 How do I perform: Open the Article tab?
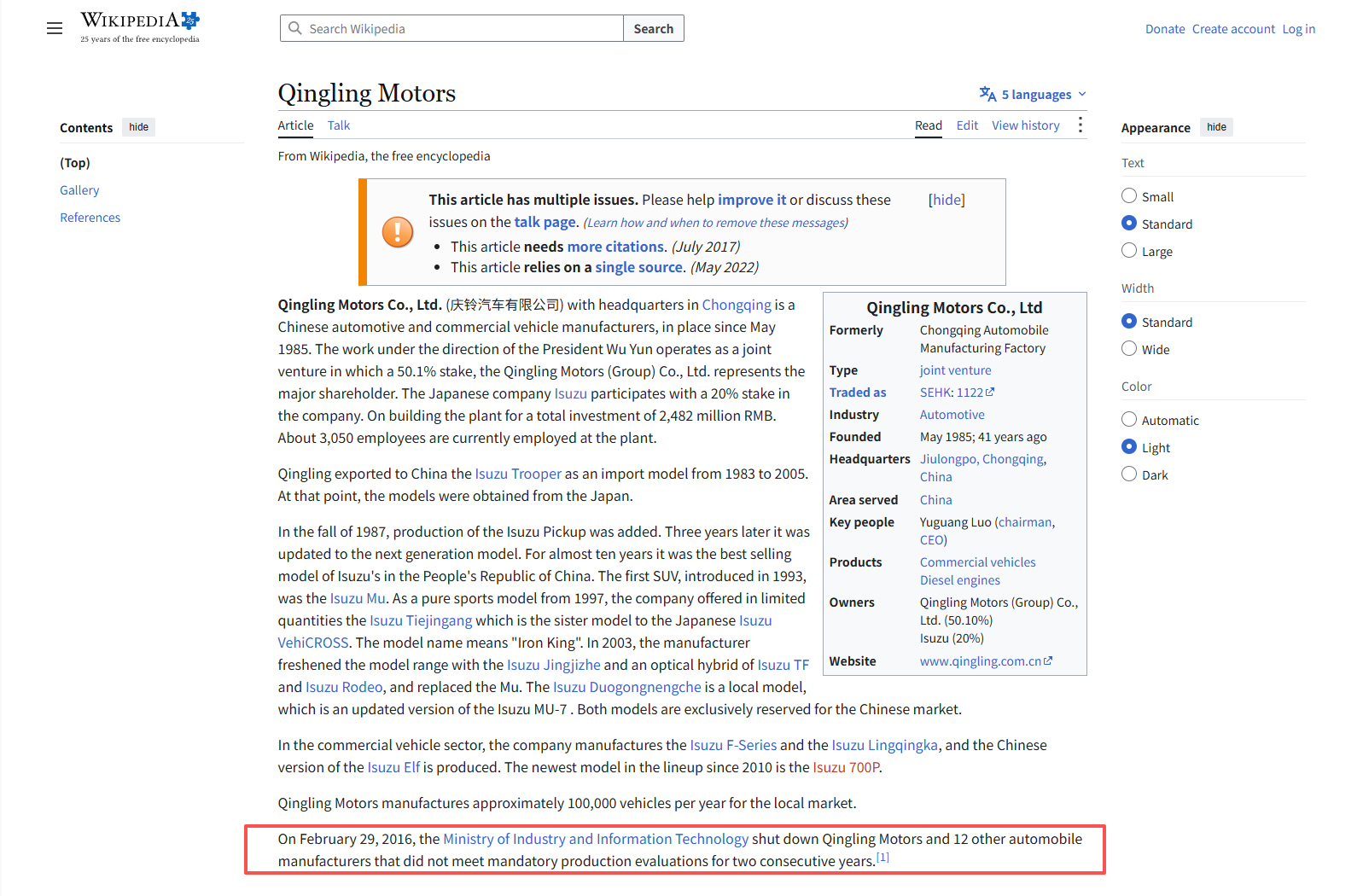click(295, 125)
